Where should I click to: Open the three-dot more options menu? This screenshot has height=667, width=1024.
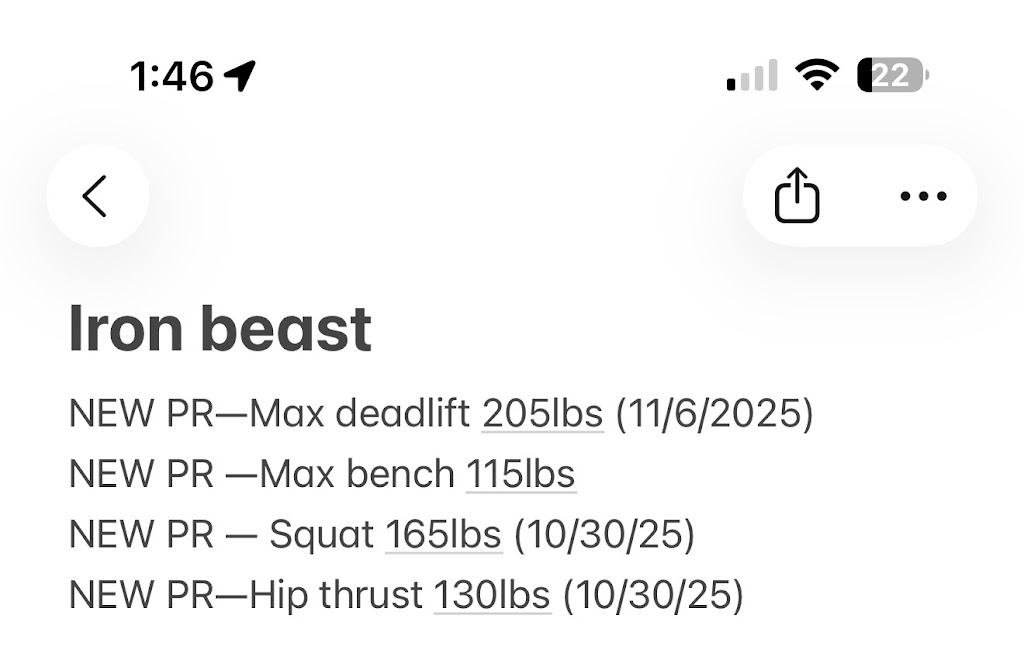(923, 196)
